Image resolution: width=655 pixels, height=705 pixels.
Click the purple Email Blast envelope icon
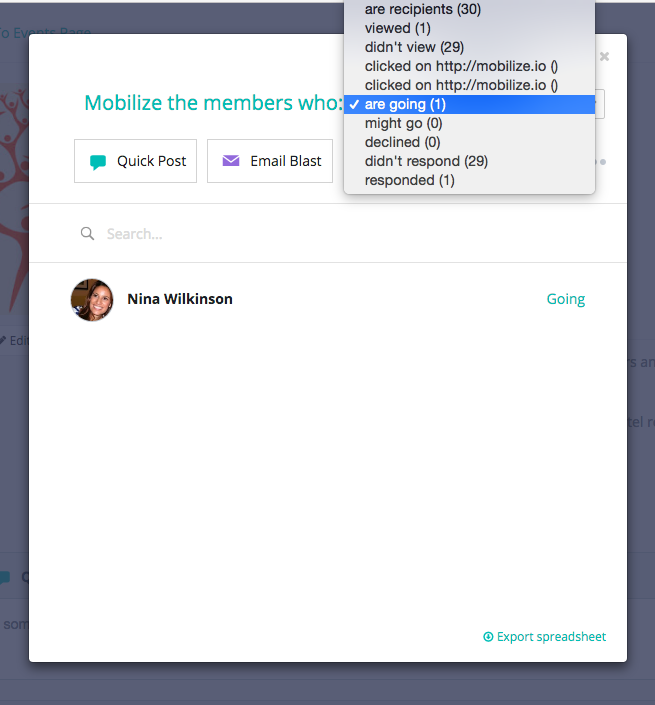point(231,161)
